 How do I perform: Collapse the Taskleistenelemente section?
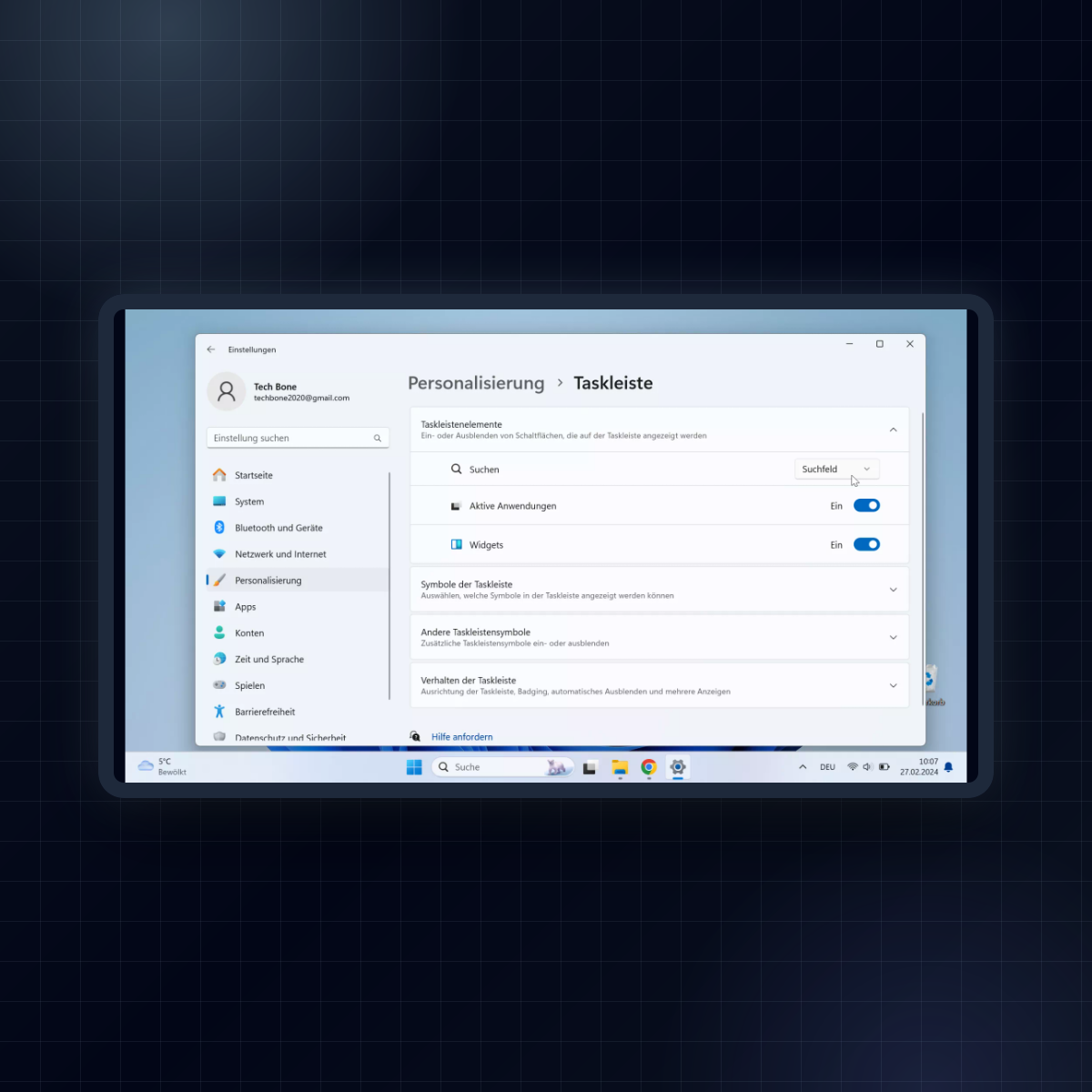click(x=893, y=430)
